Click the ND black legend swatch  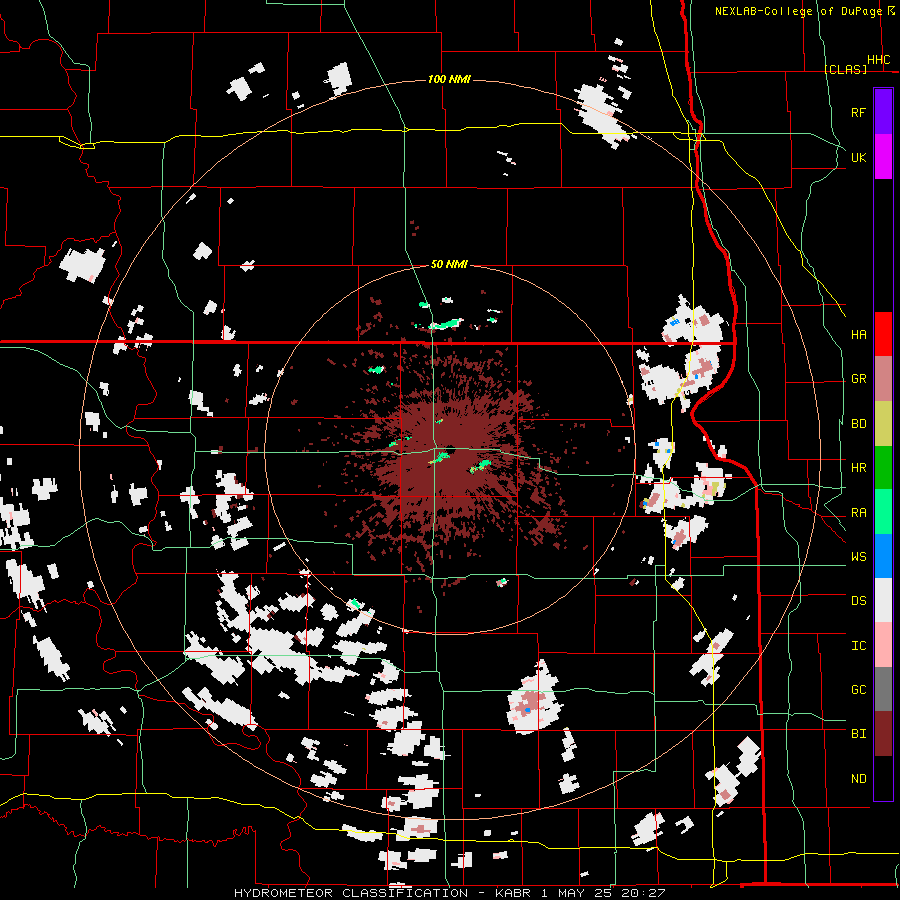[883, 778]
